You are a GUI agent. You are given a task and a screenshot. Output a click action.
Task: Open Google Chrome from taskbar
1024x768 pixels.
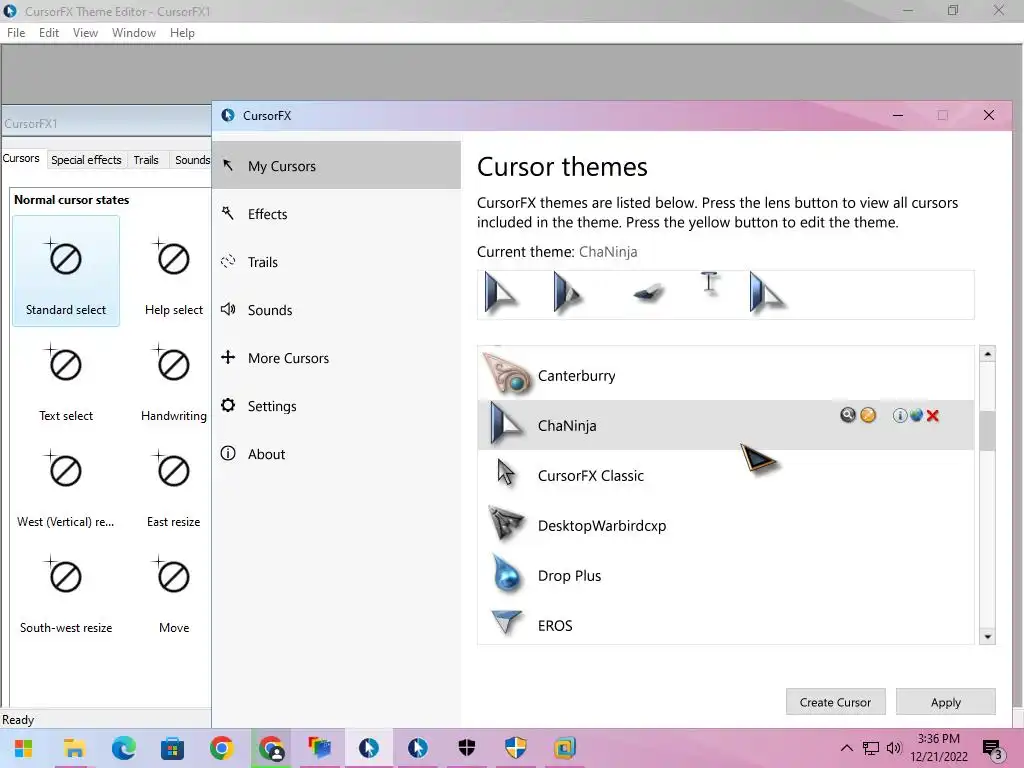(x=222, y=748)
